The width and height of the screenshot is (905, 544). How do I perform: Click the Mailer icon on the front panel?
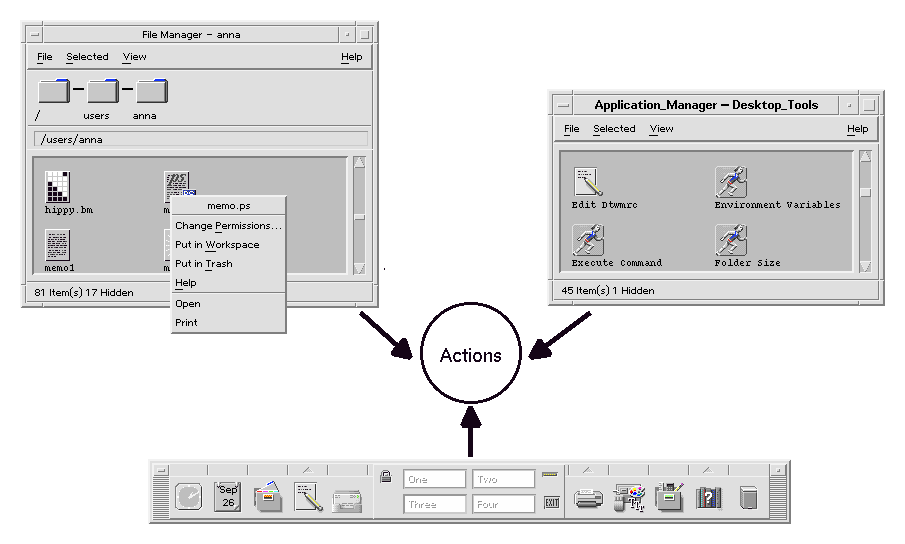[346, 499]
